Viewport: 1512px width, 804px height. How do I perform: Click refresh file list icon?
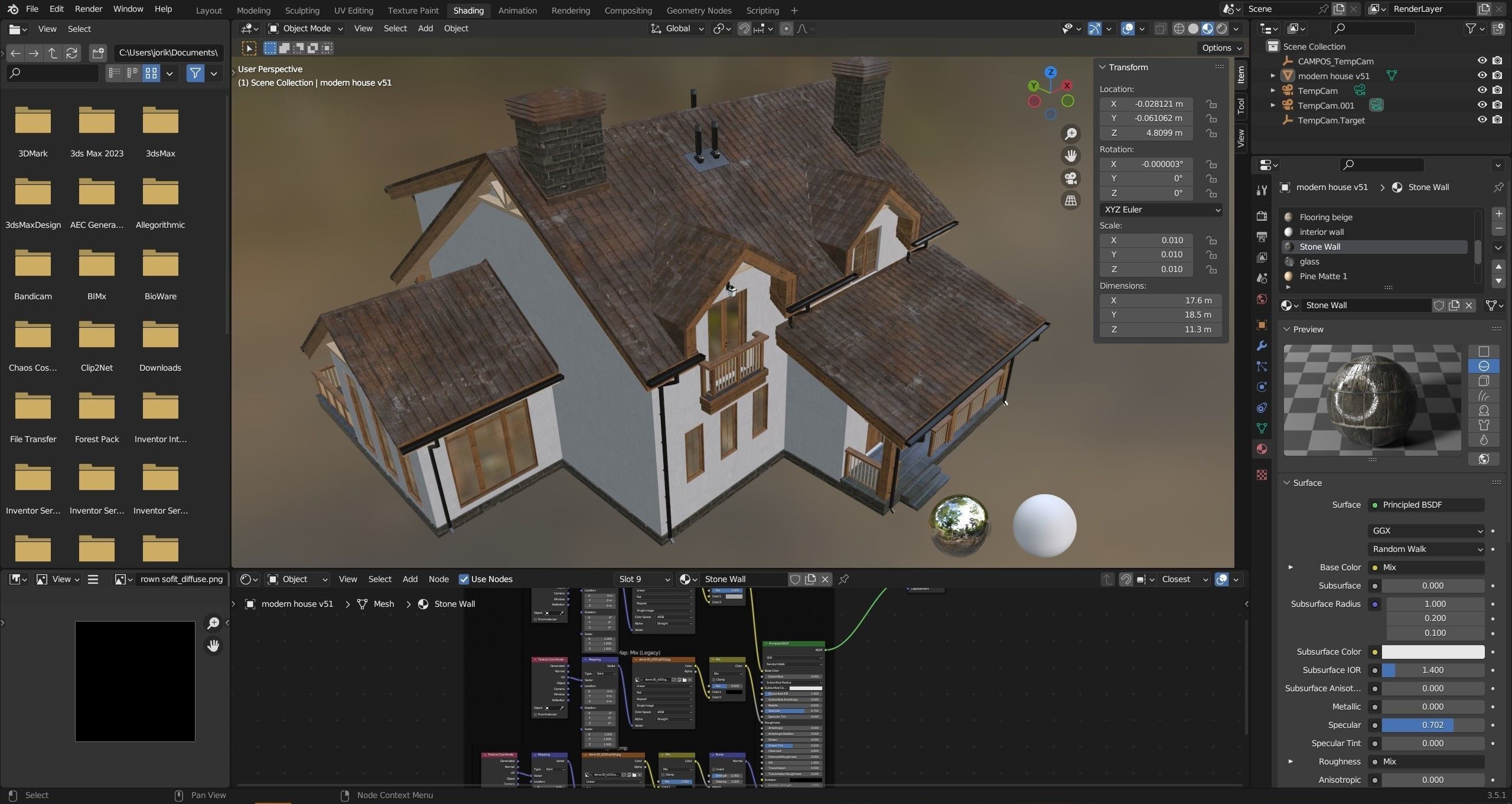point(72,53)
